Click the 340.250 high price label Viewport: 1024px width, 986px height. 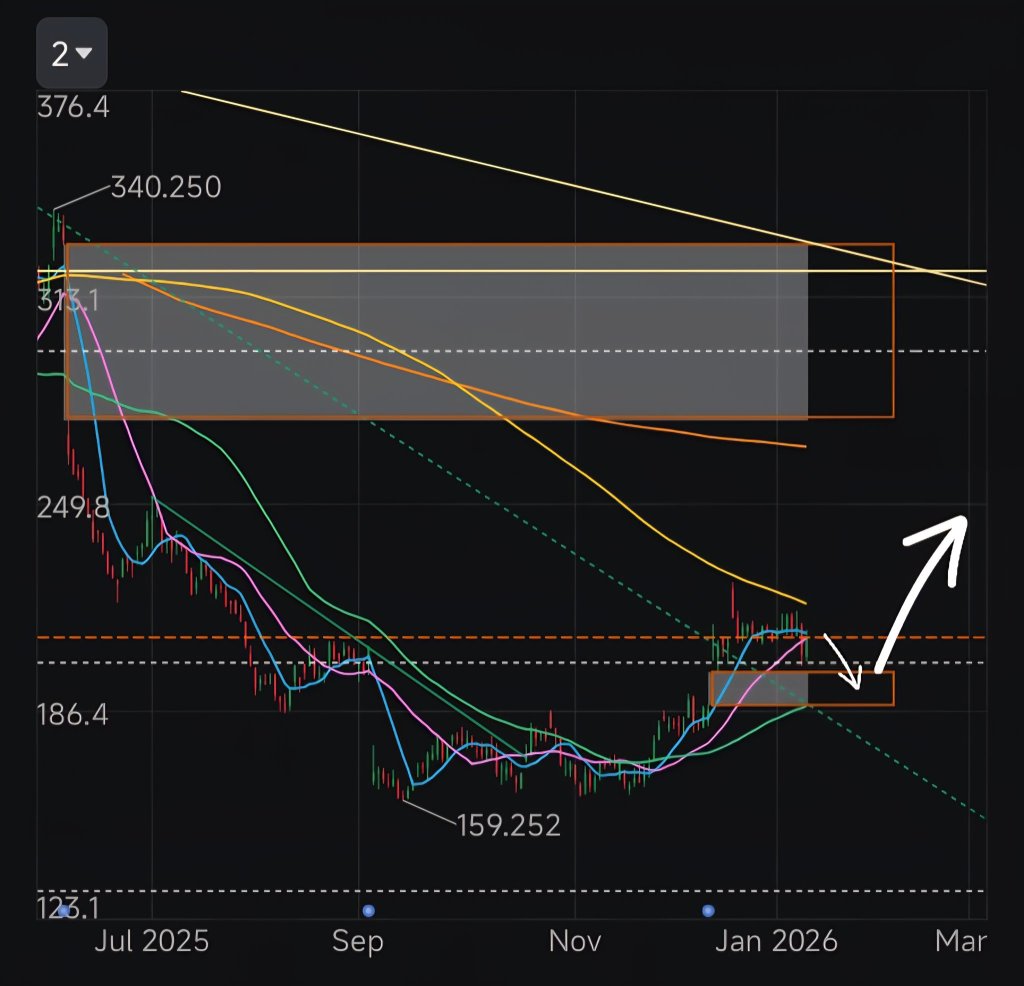[x=166, y=187]
